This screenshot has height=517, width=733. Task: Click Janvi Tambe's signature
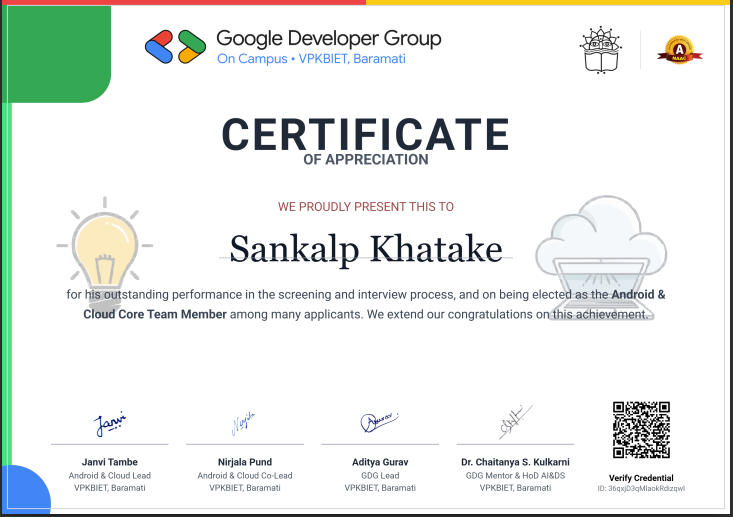[x=110, y=423]
